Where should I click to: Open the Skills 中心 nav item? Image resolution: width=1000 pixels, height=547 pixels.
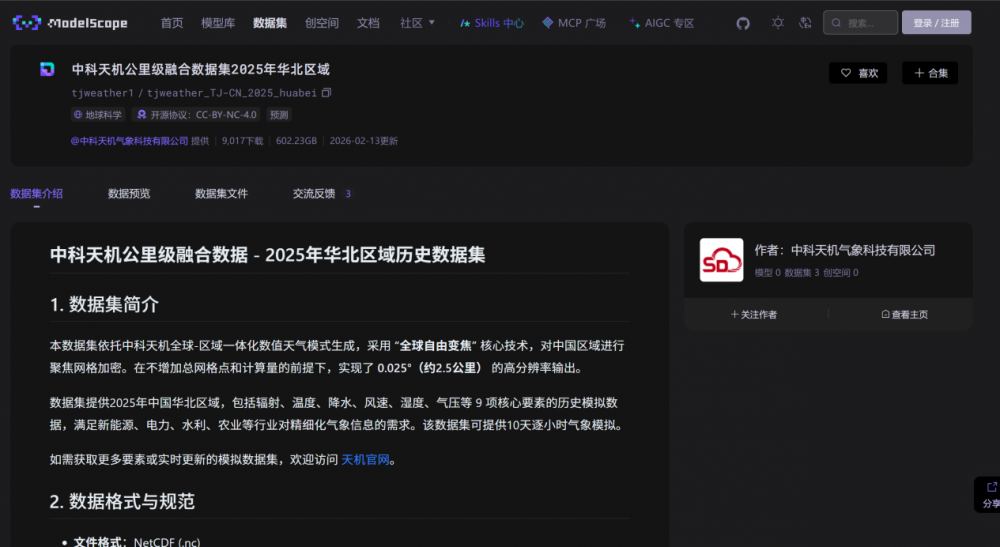pyautogui.click(x=492, y=23)
